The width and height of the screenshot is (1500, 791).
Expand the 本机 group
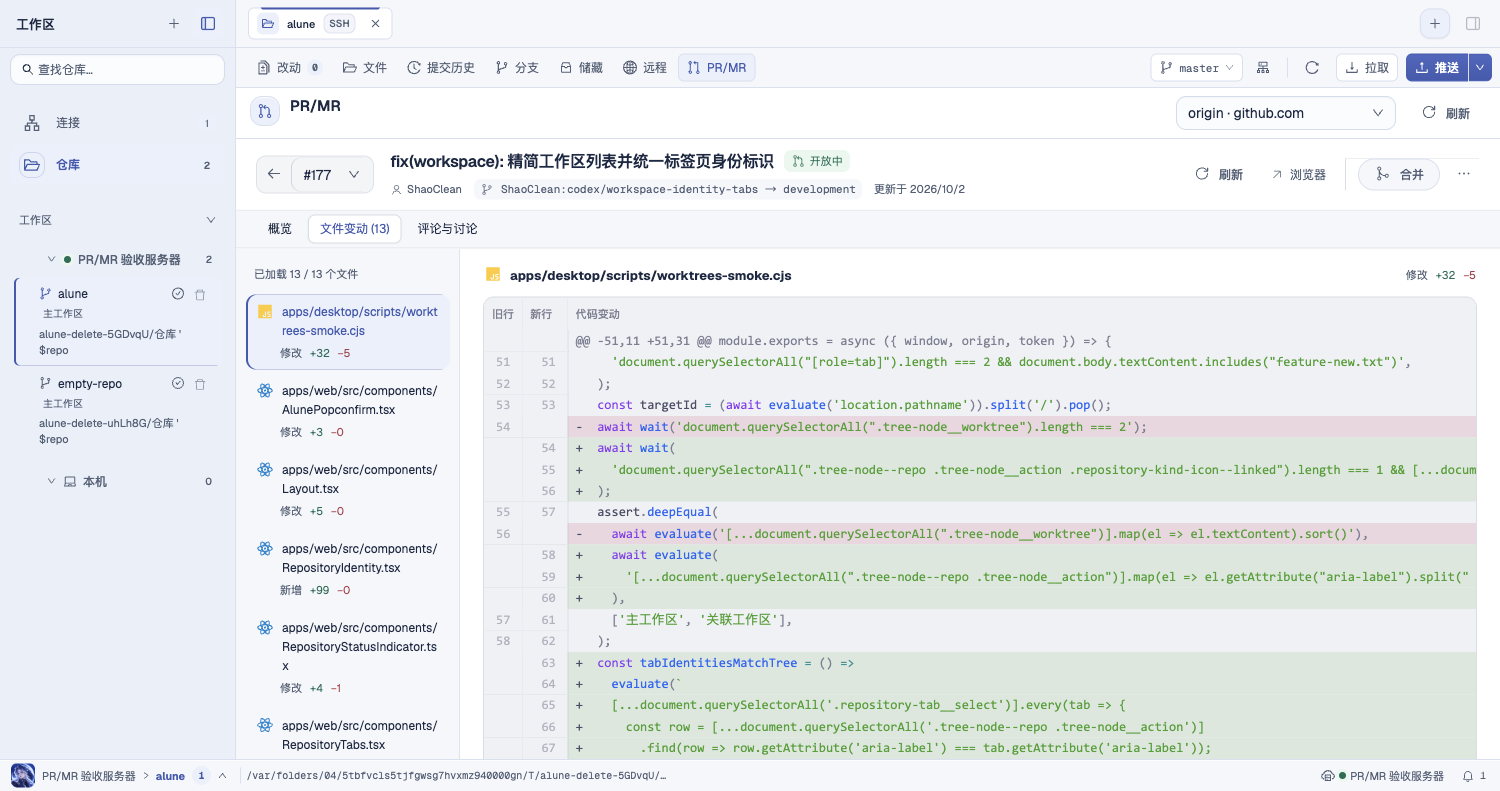[x=51, y=482]
